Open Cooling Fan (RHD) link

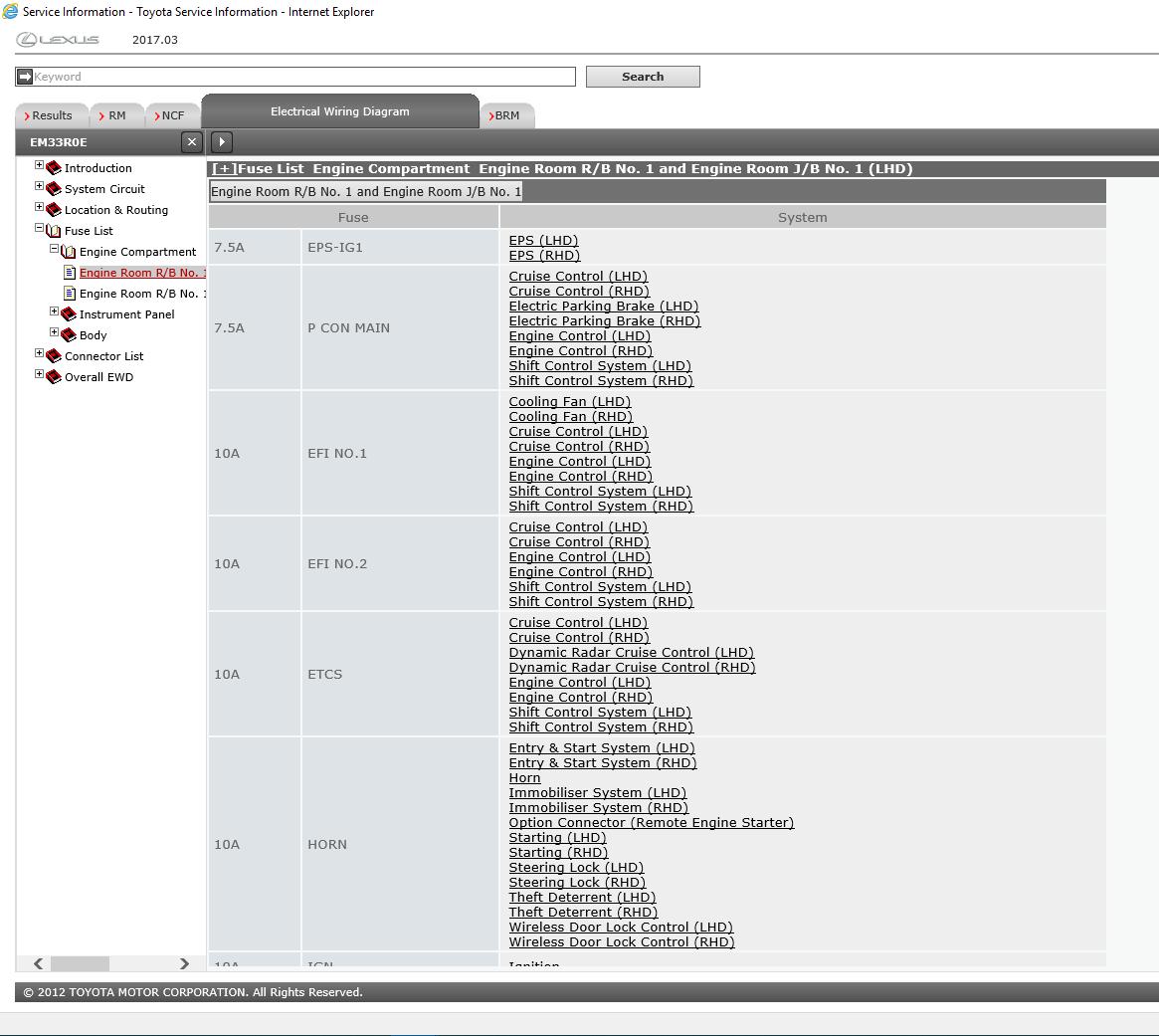[571, 416]
